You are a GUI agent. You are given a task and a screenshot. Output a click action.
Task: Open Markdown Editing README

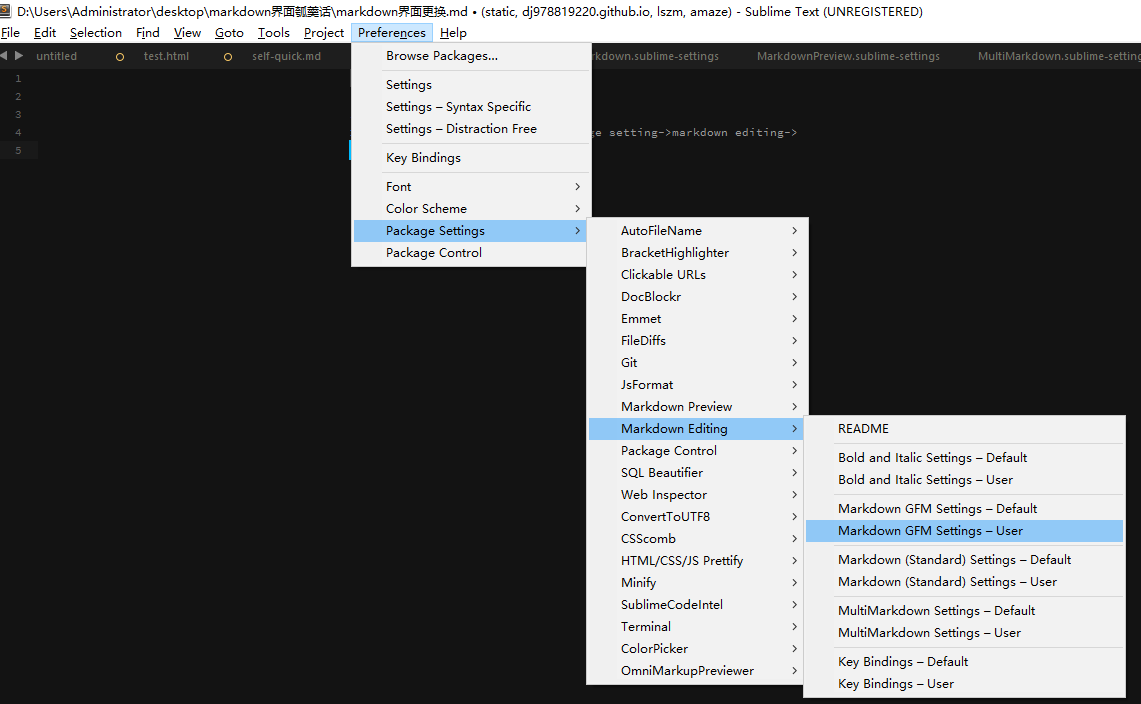click(863, 429)
